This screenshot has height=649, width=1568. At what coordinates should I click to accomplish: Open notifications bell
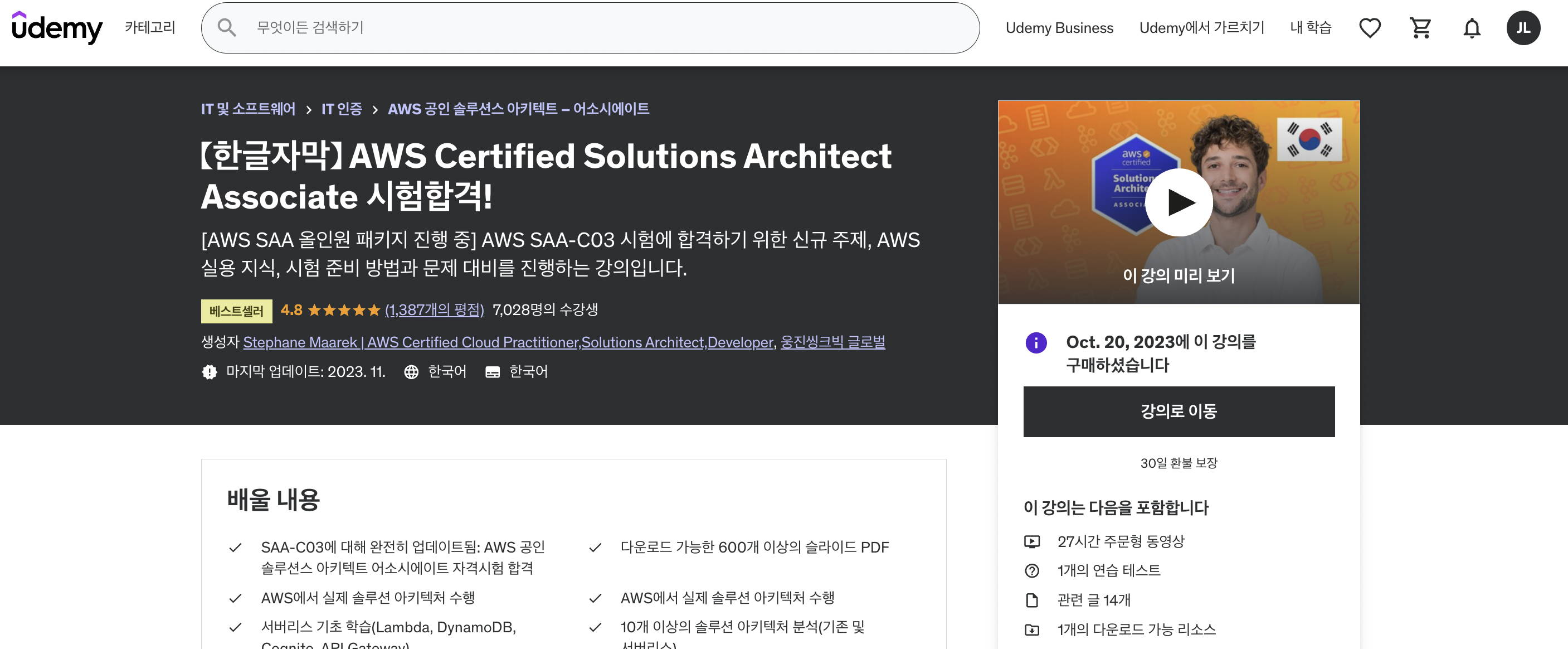pos(1471,28)
